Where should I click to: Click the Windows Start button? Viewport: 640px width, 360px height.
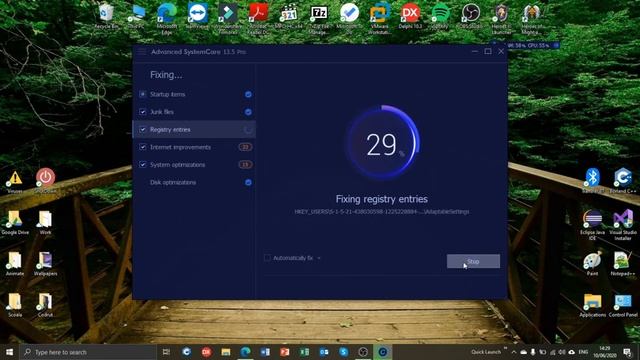(x=9, y=352)
